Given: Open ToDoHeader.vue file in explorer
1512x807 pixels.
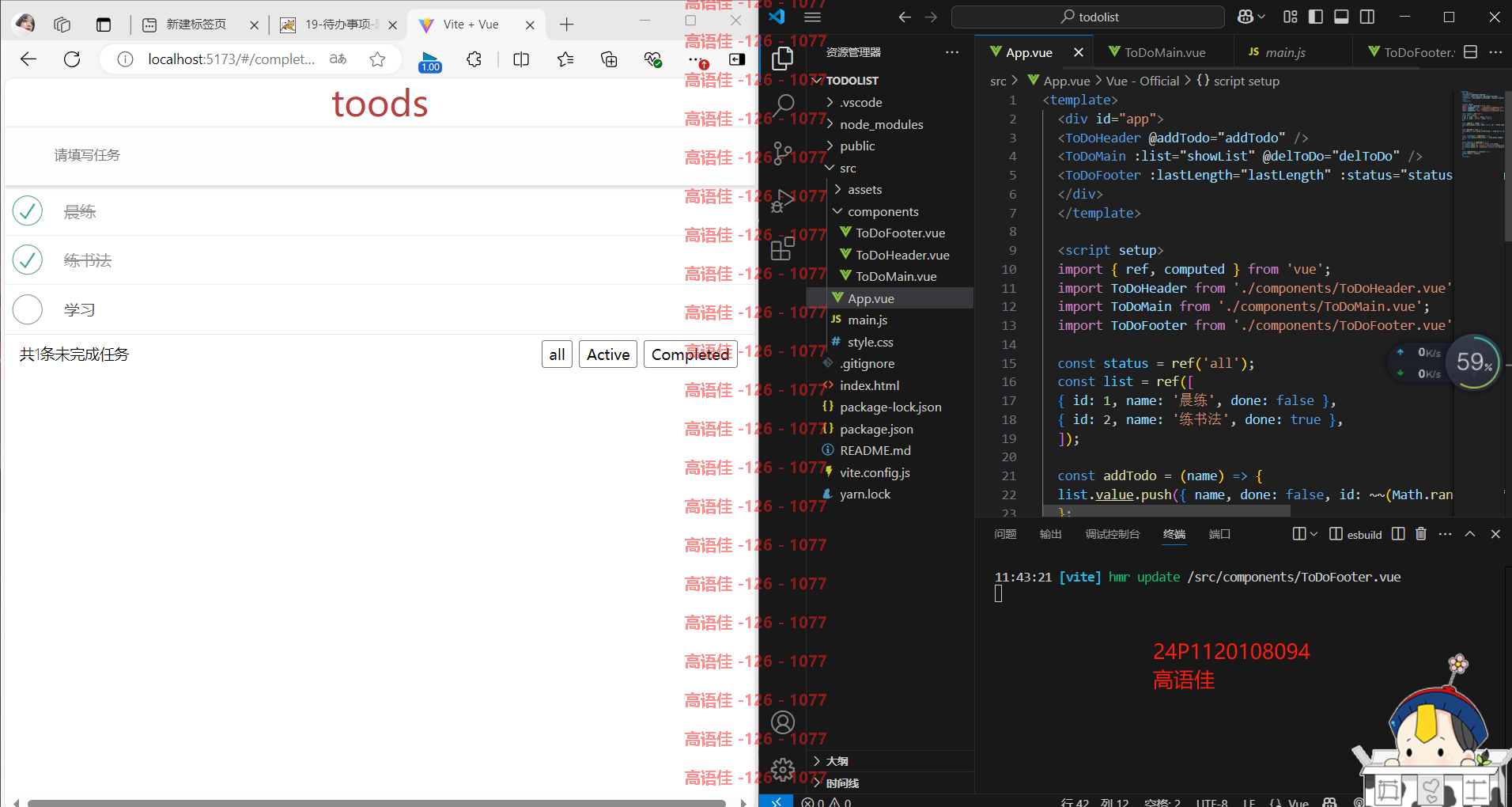Looking at the screenshot, I should pyautogui.click(x=890, y=255).
